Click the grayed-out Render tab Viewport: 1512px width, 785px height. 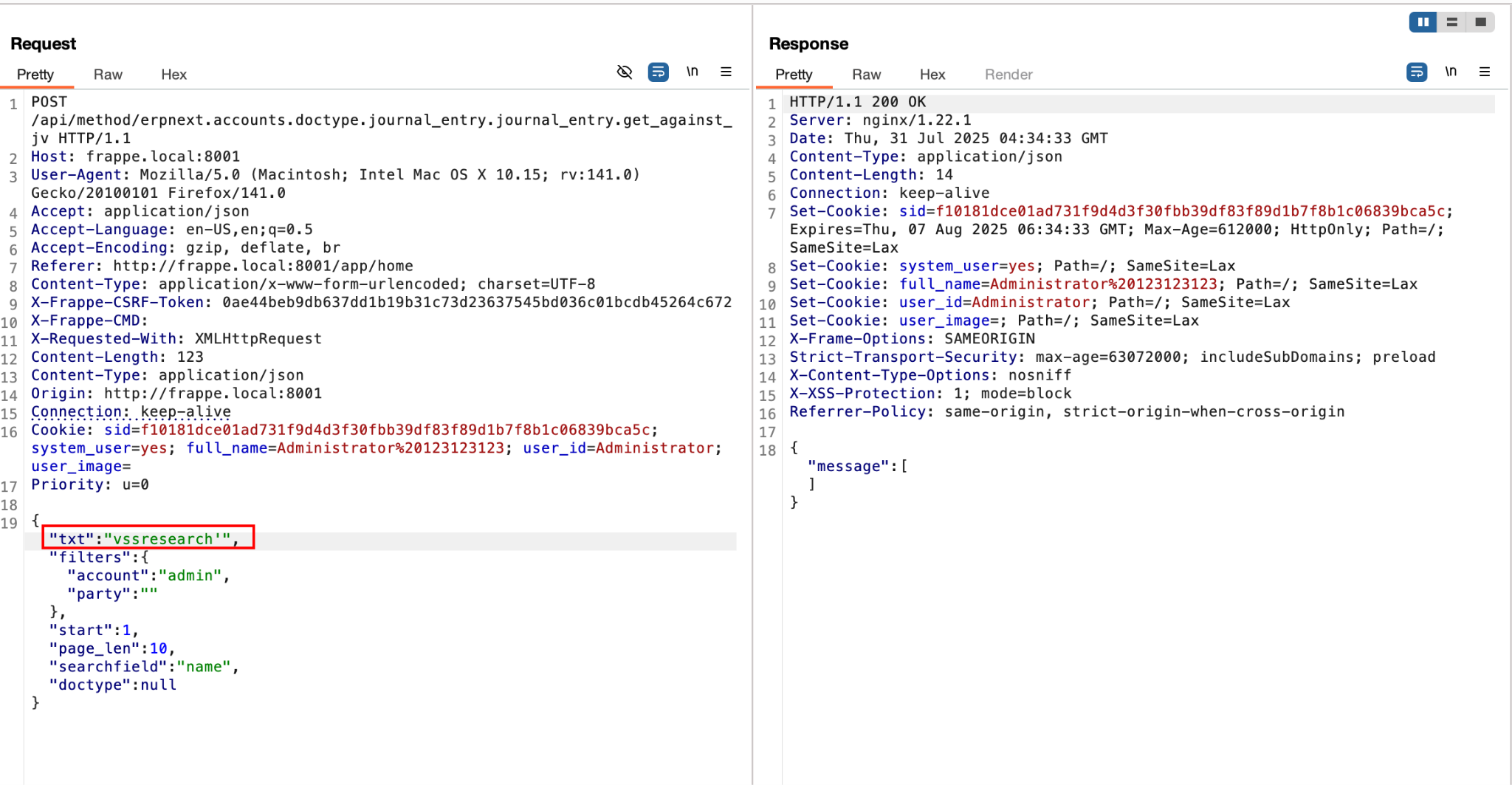[1008, 74]
